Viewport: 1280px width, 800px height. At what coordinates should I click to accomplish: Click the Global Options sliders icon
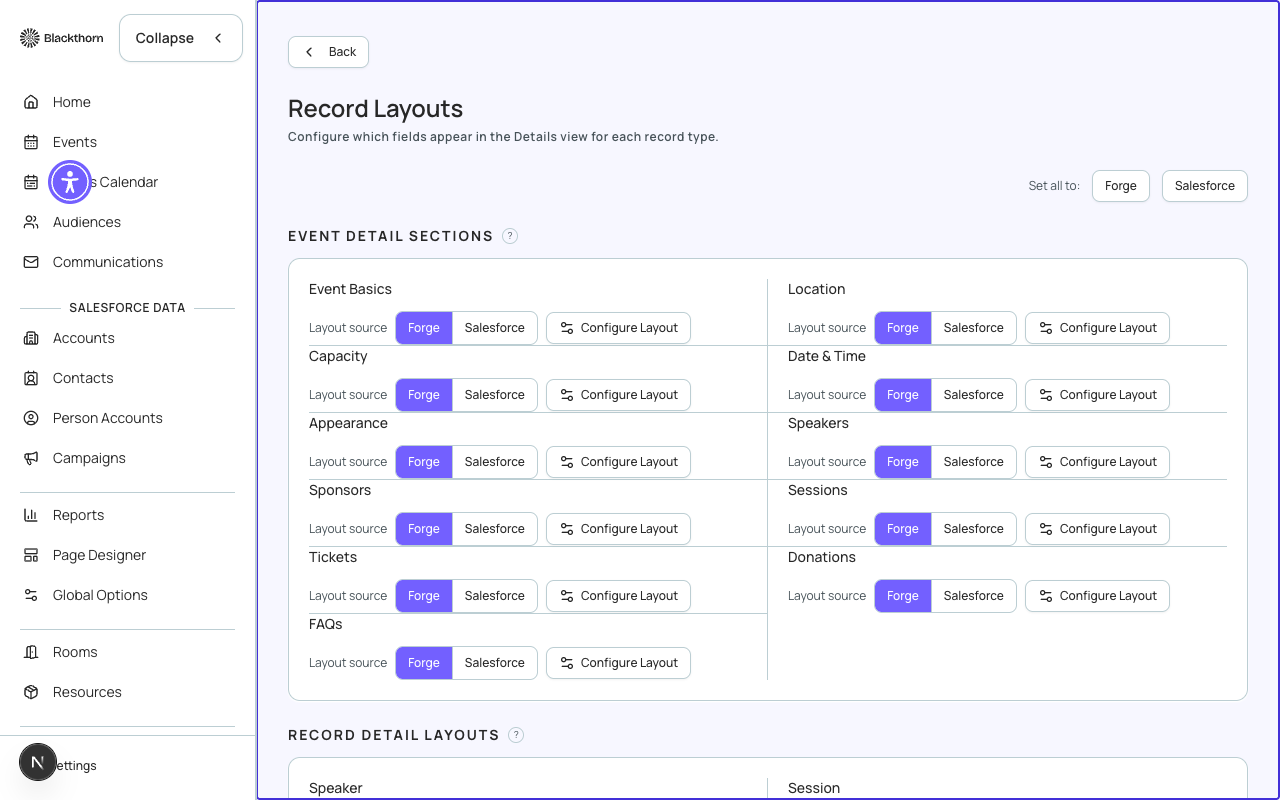click(31, 595)
